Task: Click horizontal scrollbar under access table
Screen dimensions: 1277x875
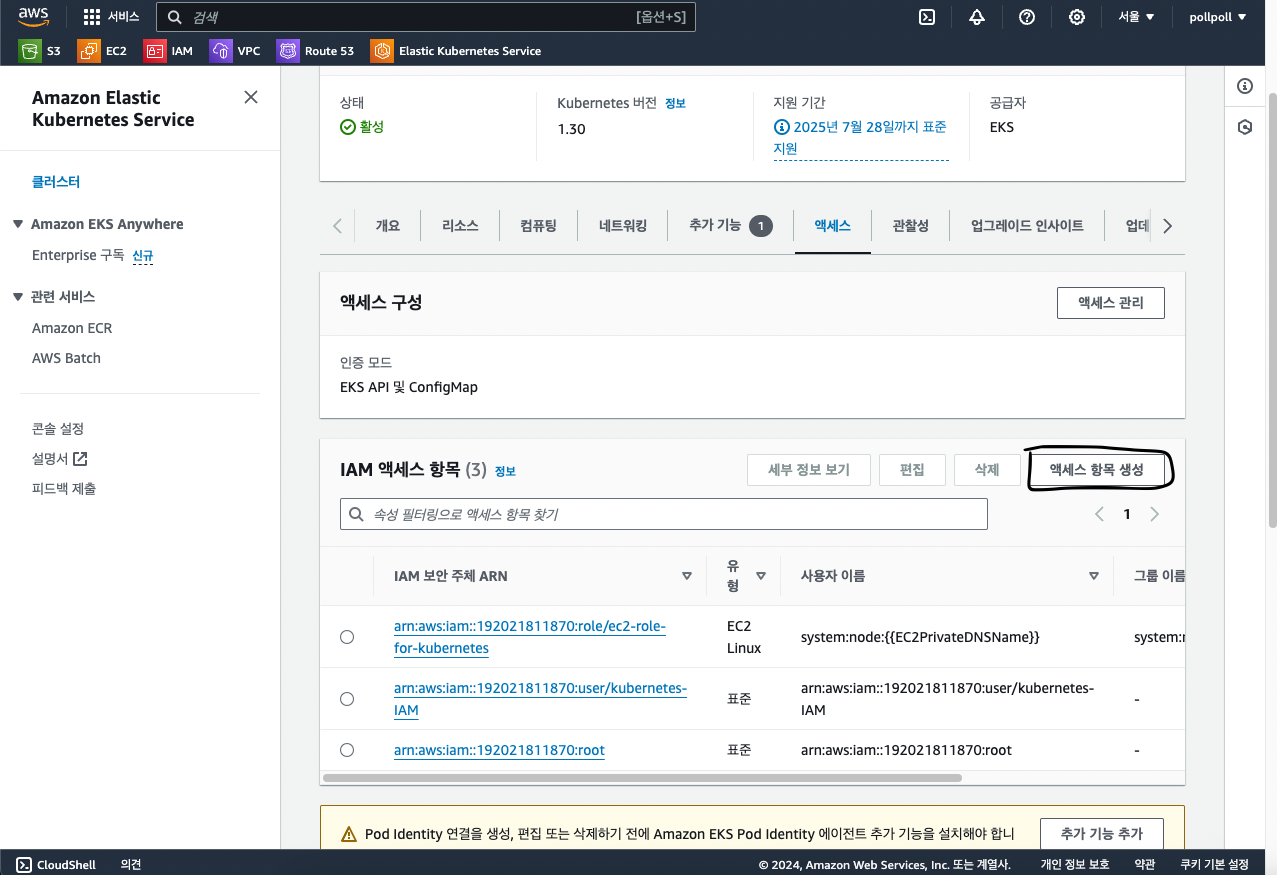Action: tap(642, 777)
